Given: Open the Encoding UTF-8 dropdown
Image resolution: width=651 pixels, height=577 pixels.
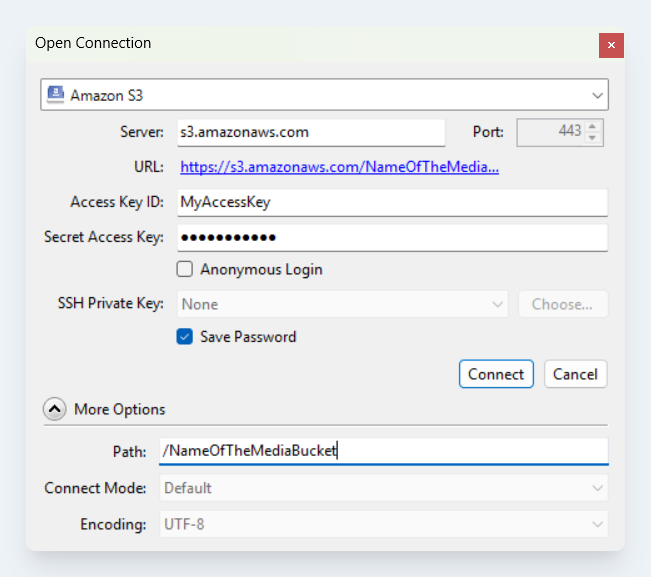Looking at the screenshot, I should [384, 524].
